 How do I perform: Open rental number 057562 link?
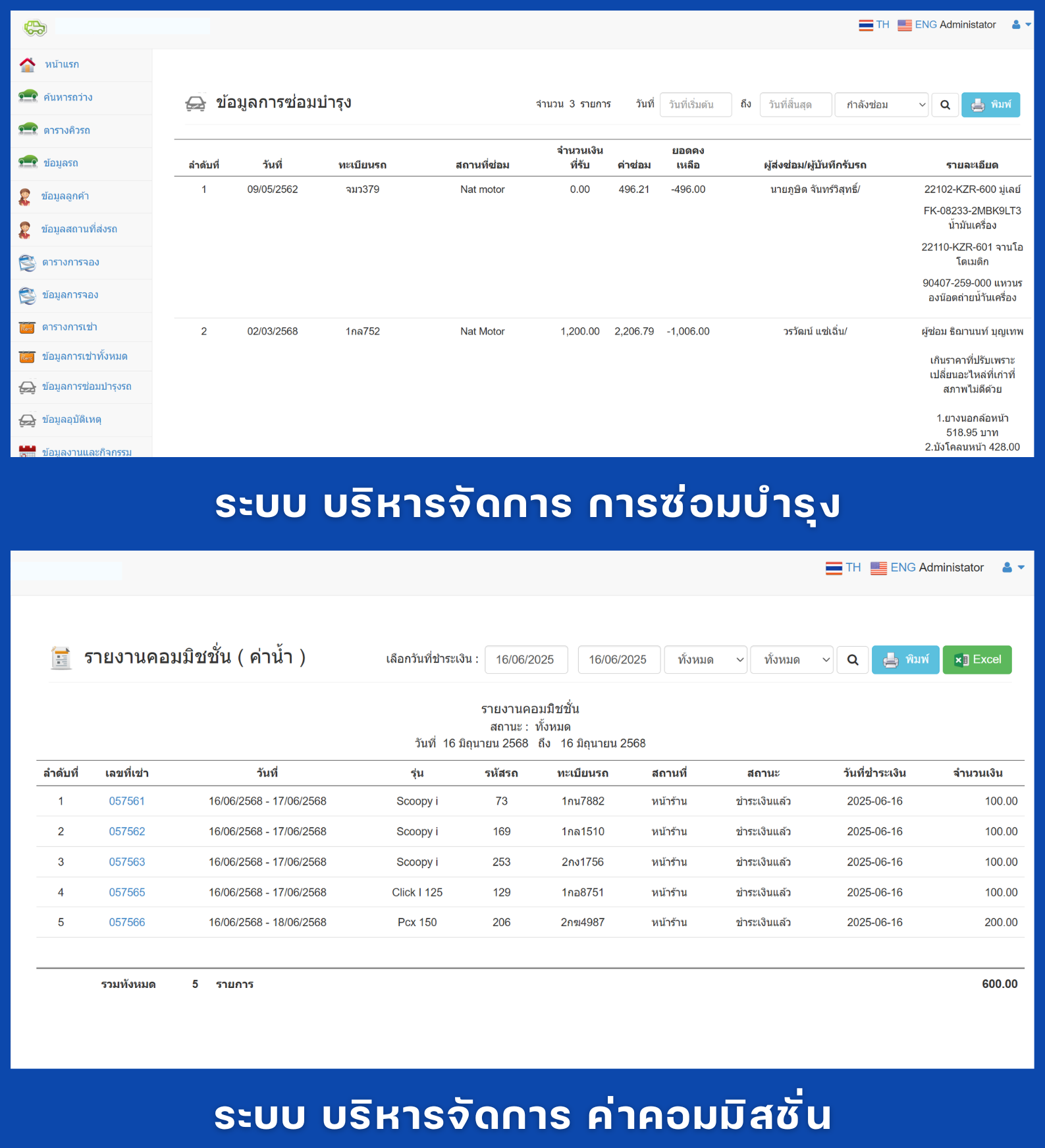click(x=126, y=832)
